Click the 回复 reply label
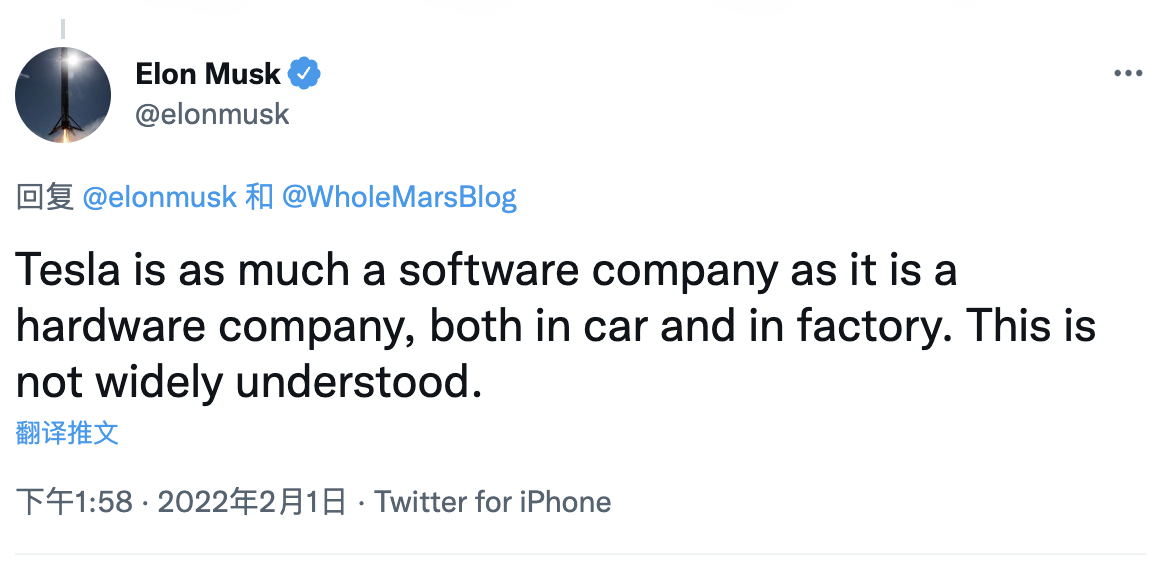Image resolution: width=1160 pixels, height=568 pixels. point(45,197)
